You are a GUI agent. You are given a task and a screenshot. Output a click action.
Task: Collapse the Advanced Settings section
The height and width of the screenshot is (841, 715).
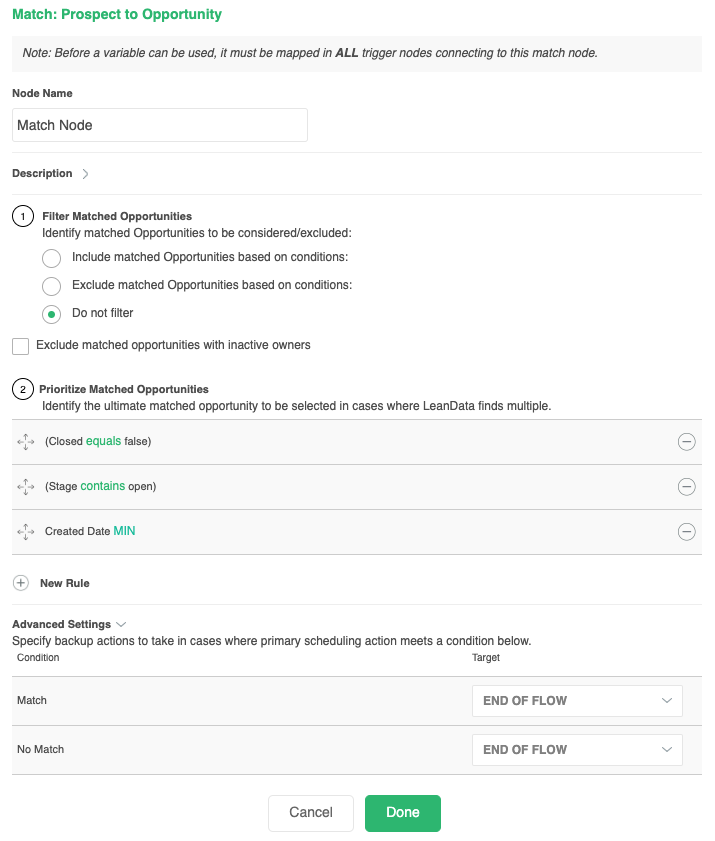coord(121,624)
